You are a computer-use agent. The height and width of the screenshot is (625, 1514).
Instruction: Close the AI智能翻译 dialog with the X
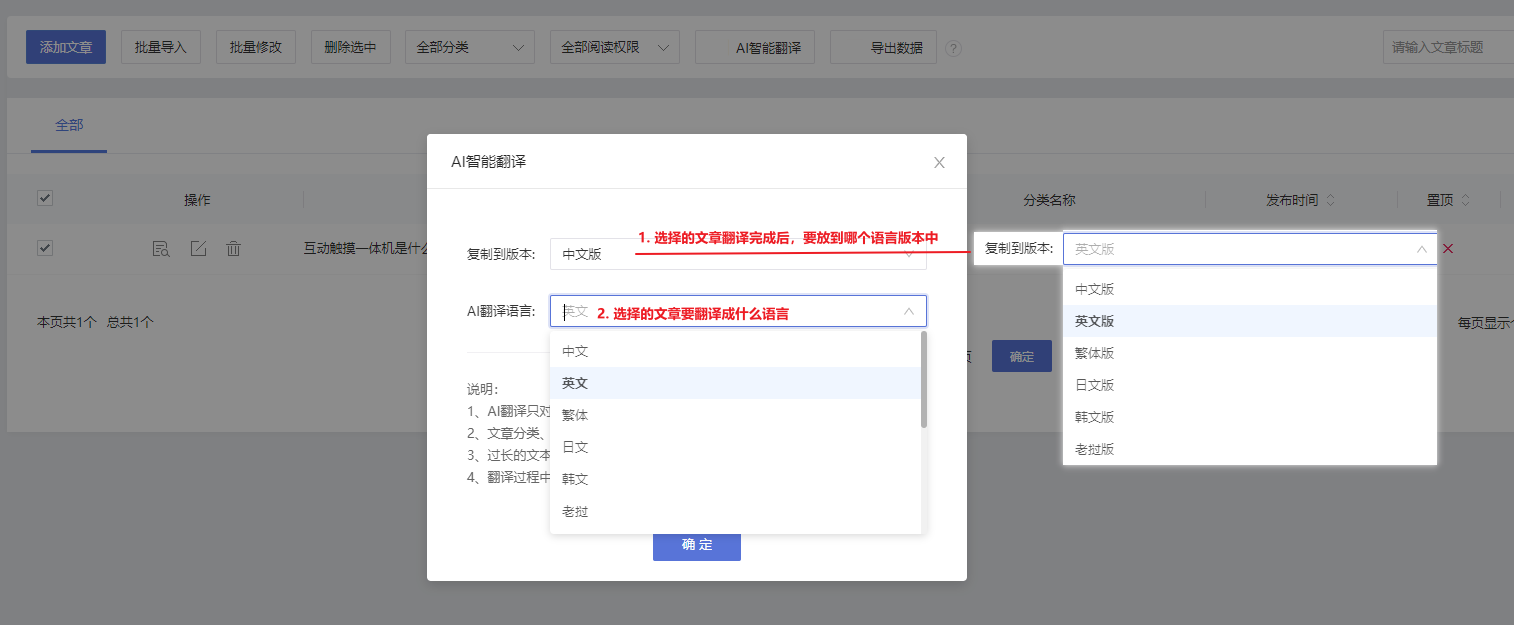(939, 162)
